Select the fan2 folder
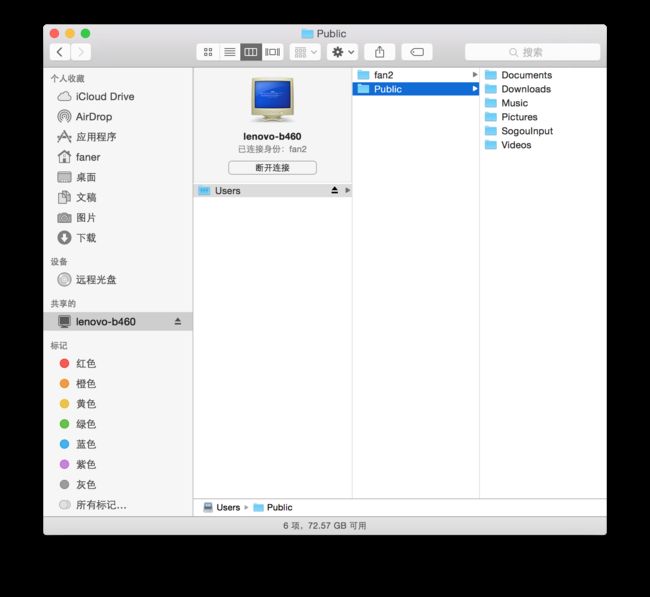Viewport: 650px width, 597px height. pyautogui.click(x=416, y=75)
